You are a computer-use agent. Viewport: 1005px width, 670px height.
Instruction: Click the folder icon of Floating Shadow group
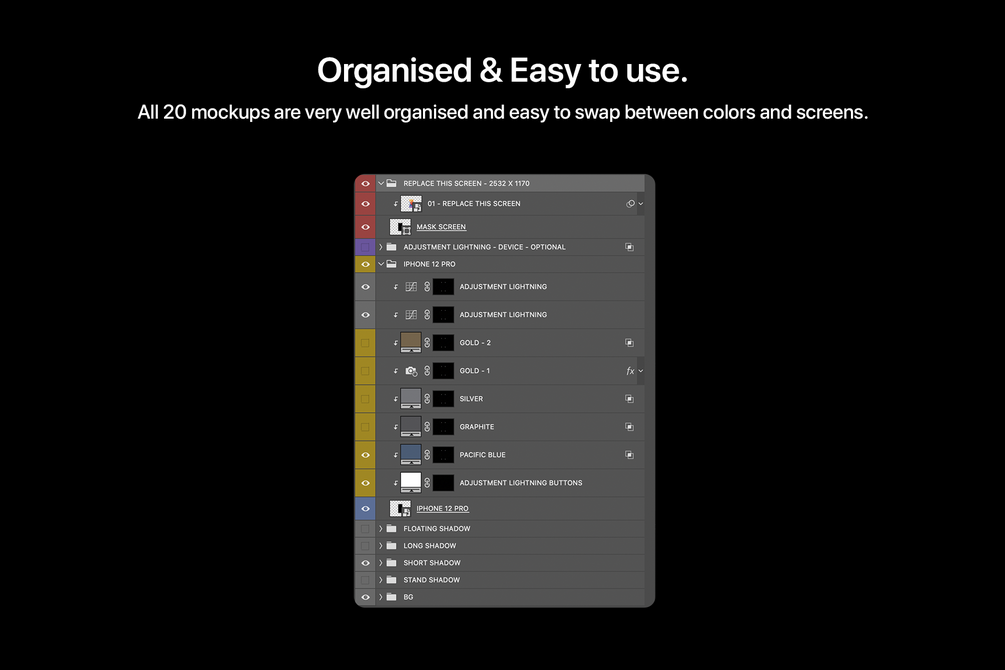click(392, 529)
